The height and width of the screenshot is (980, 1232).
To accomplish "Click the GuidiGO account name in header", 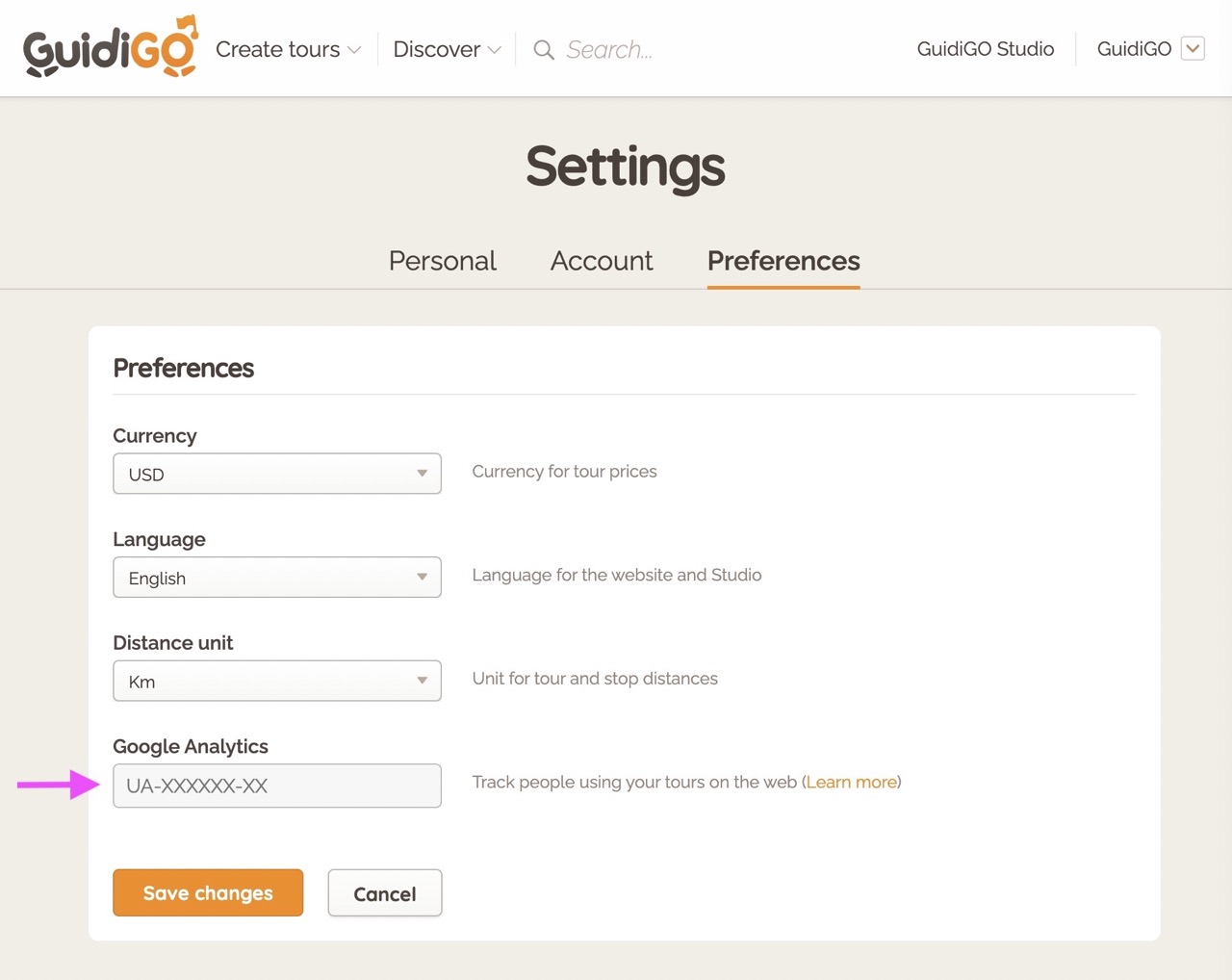I will (x=1134, y=49).
